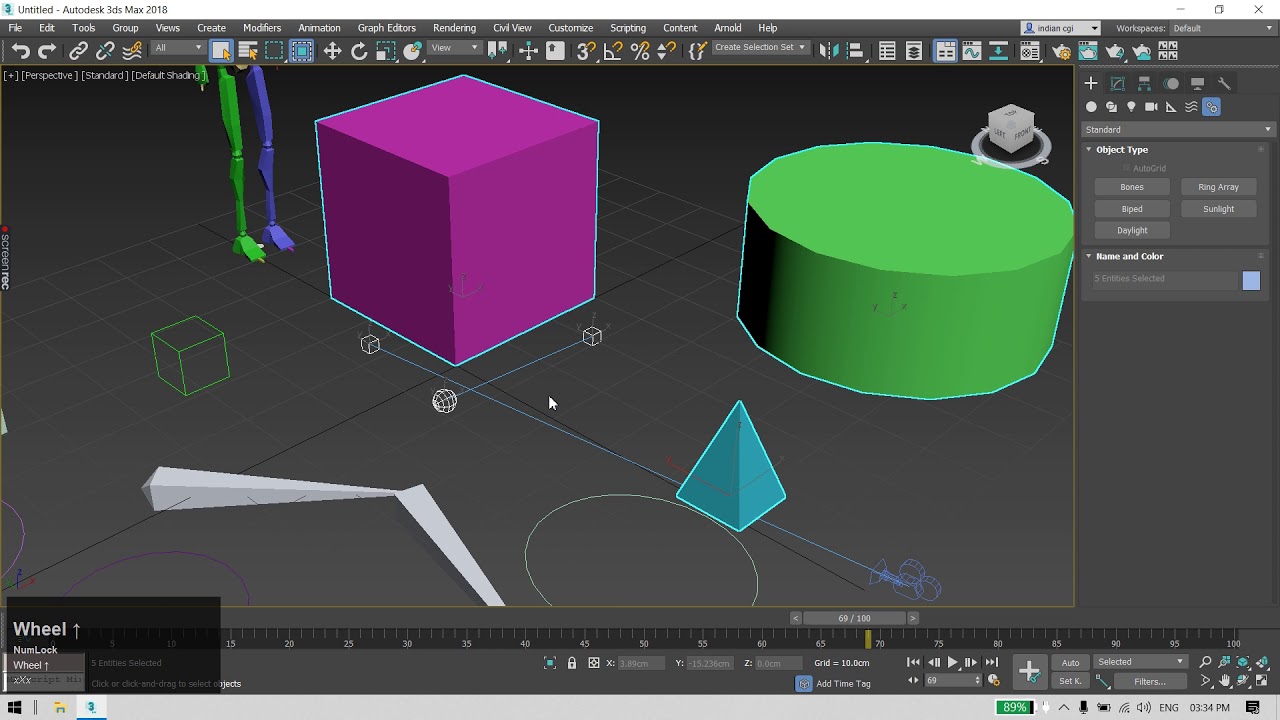Toggle the Ribbon display icon
Viewport: 1280px width, 720px height.
[x=944, y=51]
